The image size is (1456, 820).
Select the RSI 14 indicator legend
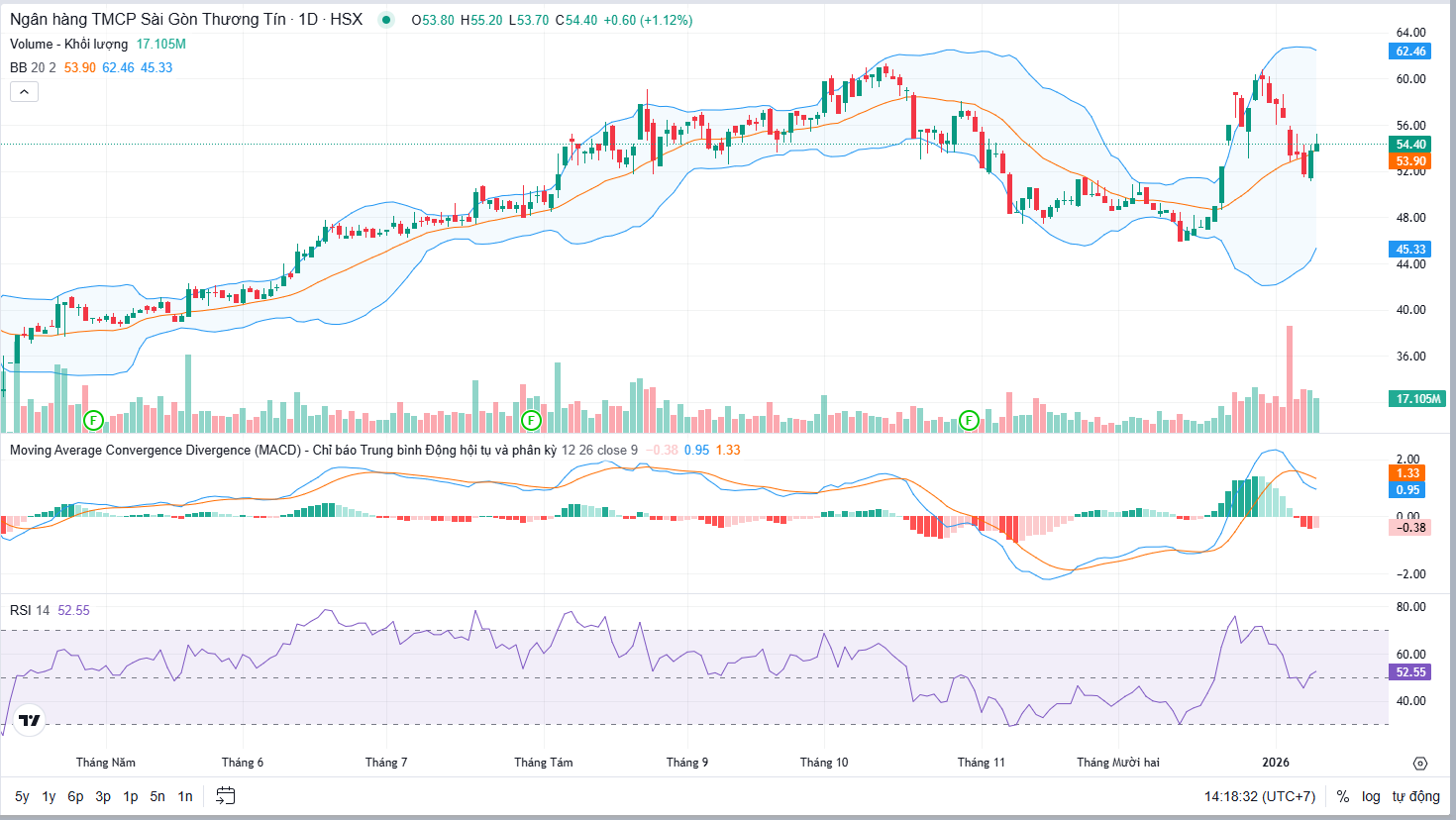[30, 610]
